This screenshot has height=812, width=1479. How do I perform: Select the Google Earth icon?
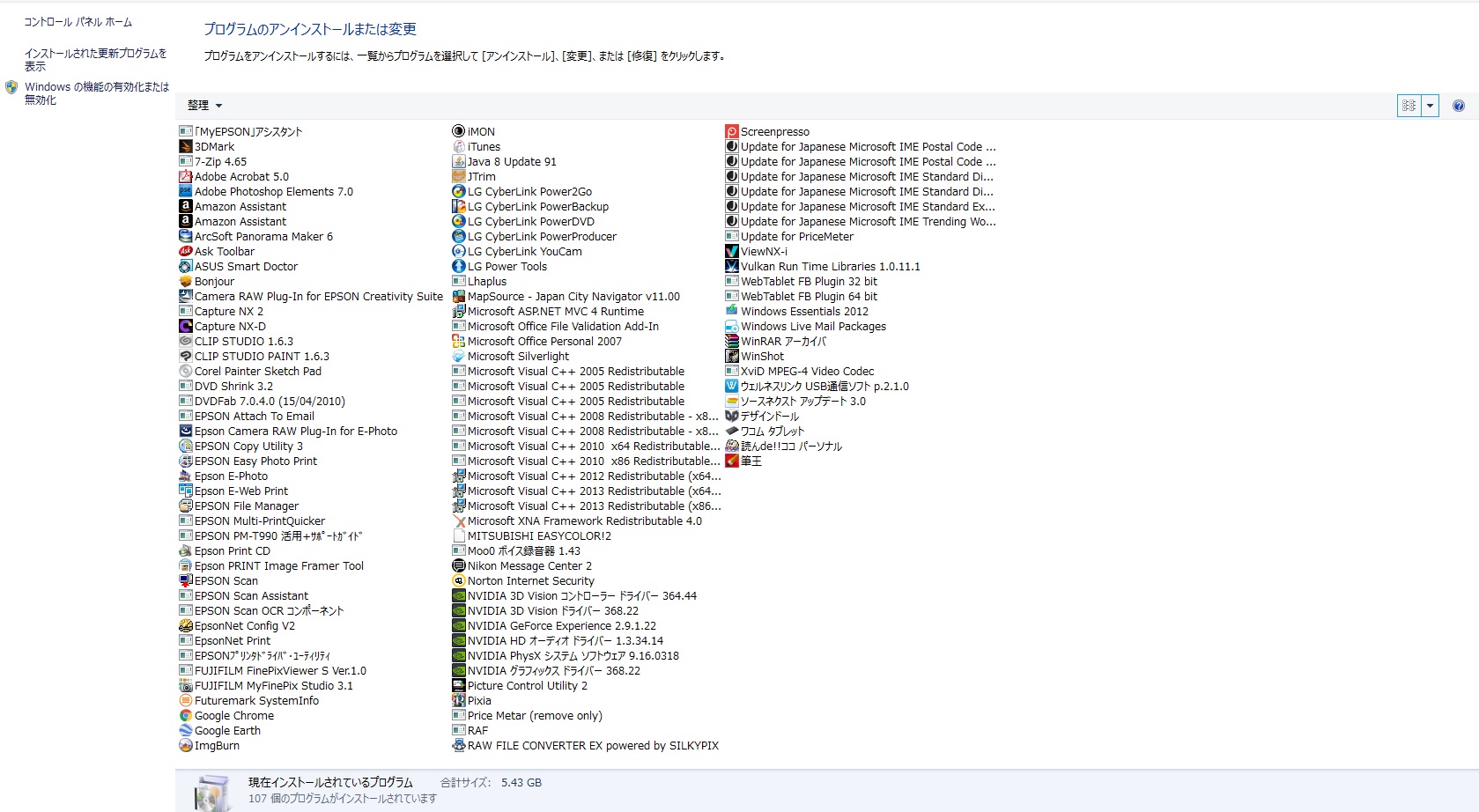186,731
